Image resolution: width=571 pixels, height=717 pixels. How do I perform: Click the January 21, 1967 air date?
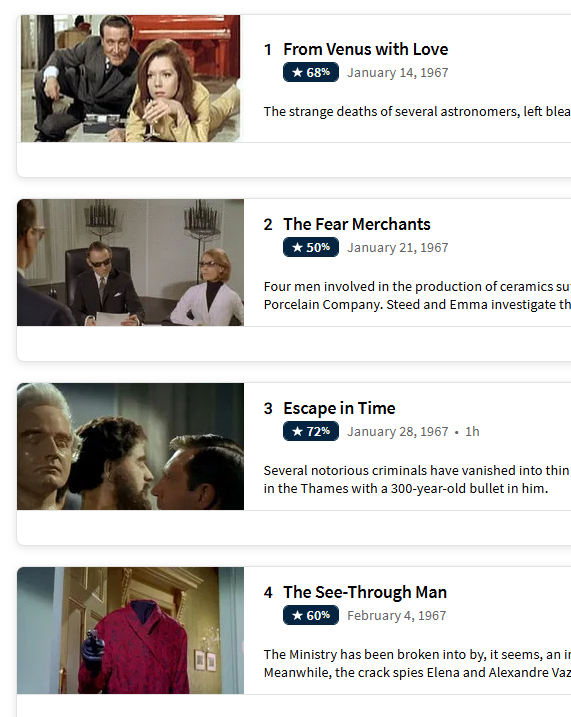(398, 248)
